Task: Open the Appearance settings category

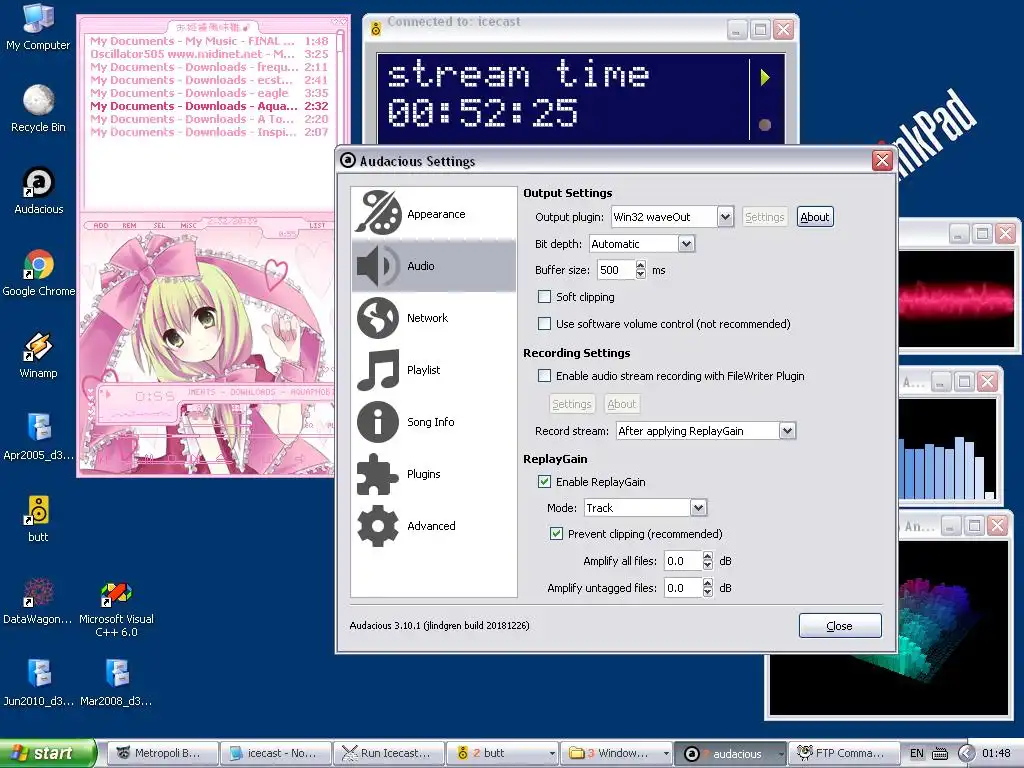Action: click(x=434, y=214)
